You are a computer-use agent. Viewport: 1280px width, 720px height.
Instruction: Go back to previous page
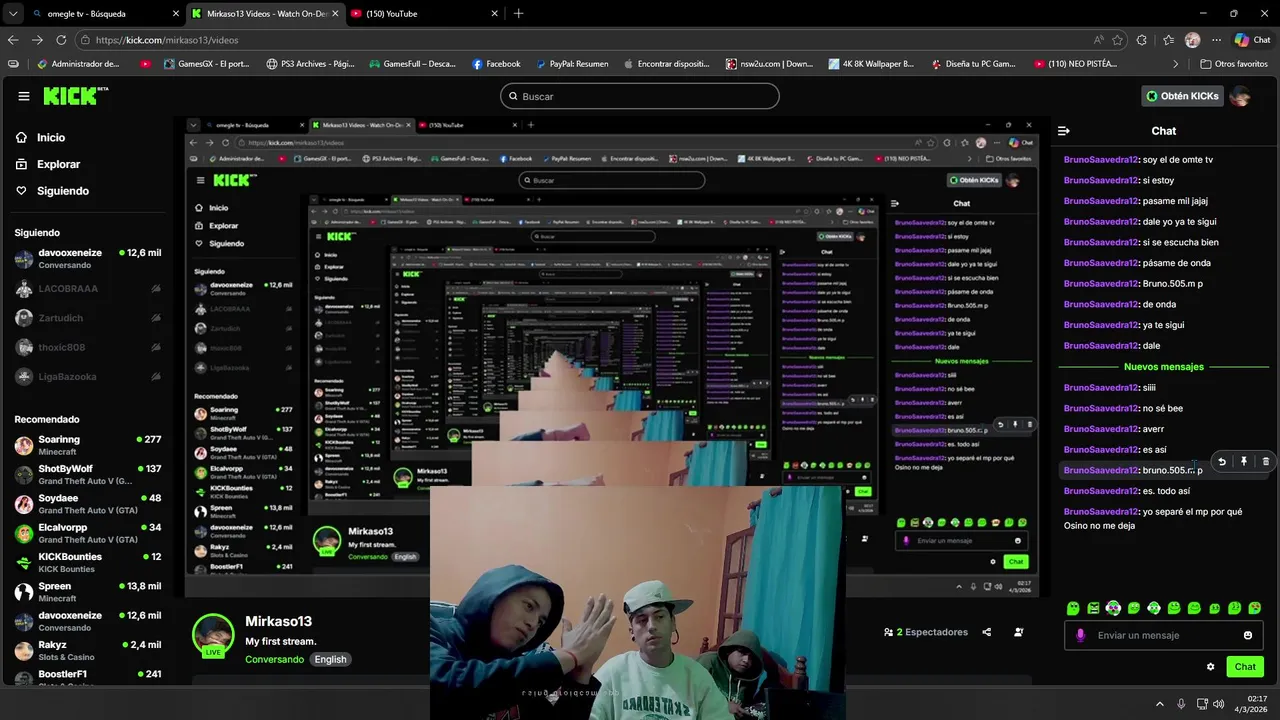(13, 40)
